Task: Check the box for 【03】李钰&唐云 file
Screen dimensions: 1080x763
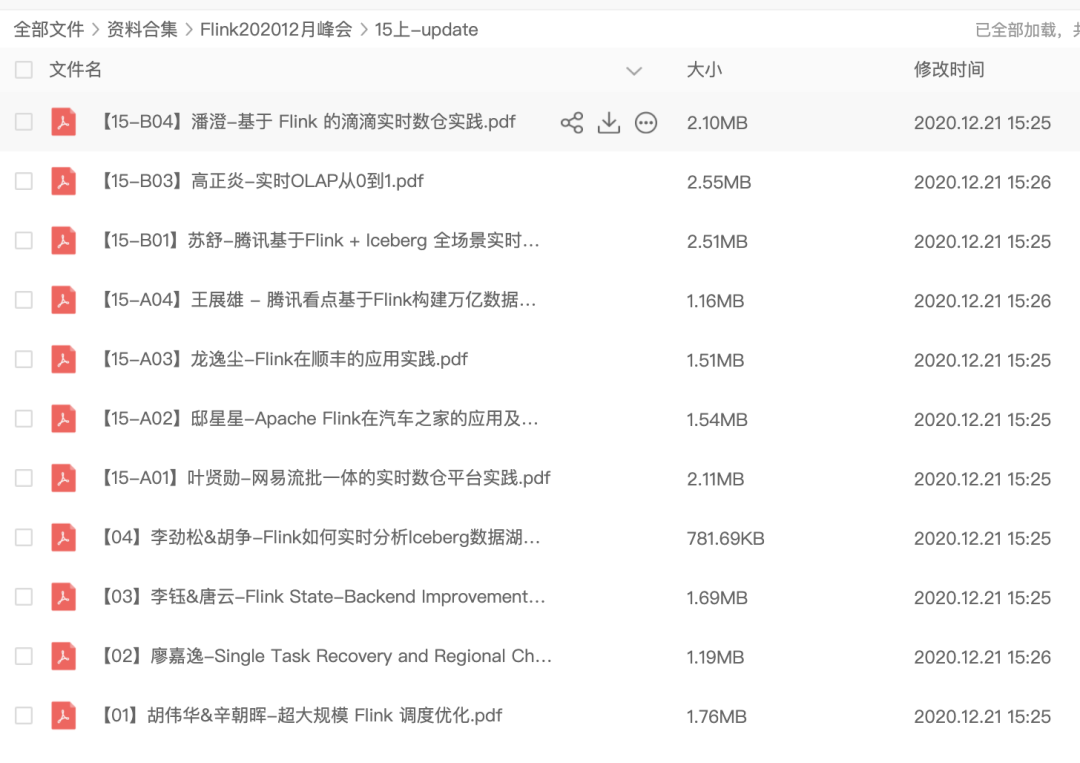Action: click(23, 596)
